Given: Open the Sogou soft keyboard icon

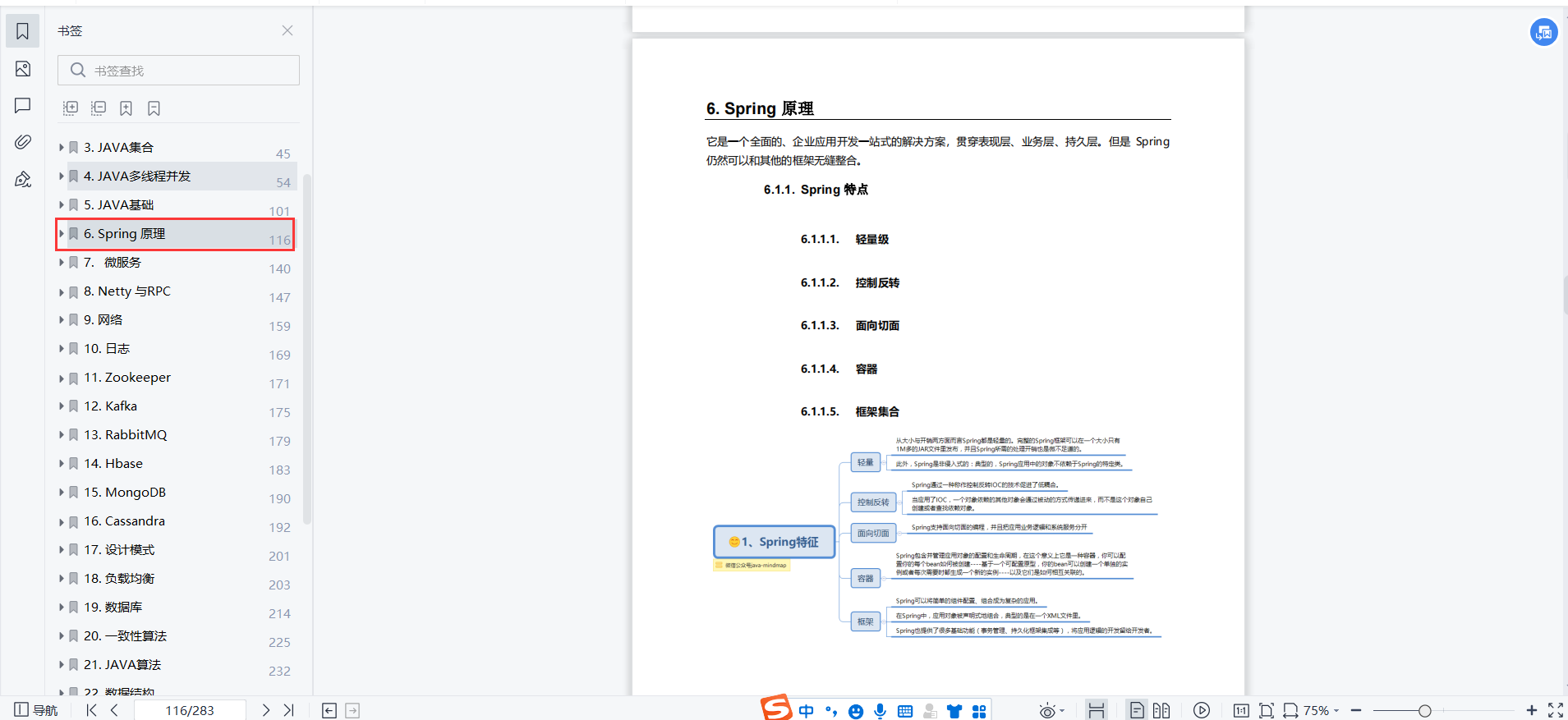Looking at the screenshot, I should [x=905, y=711].
